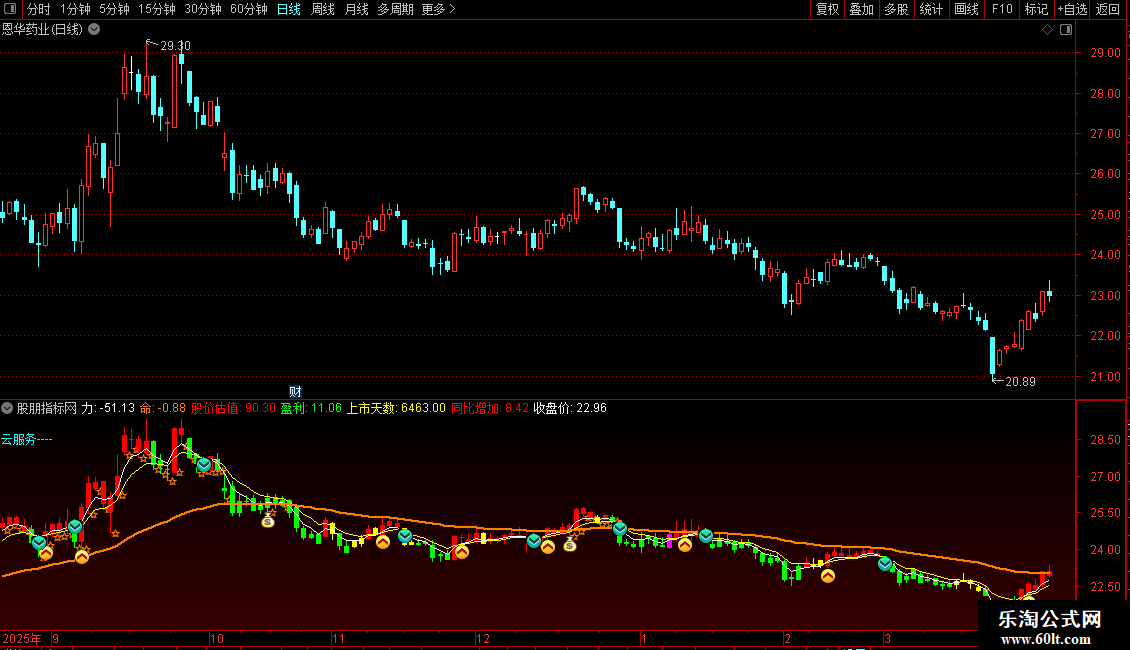Select the 15分钟 period
Screen dimensions: 1130x650
click(156, 9)
